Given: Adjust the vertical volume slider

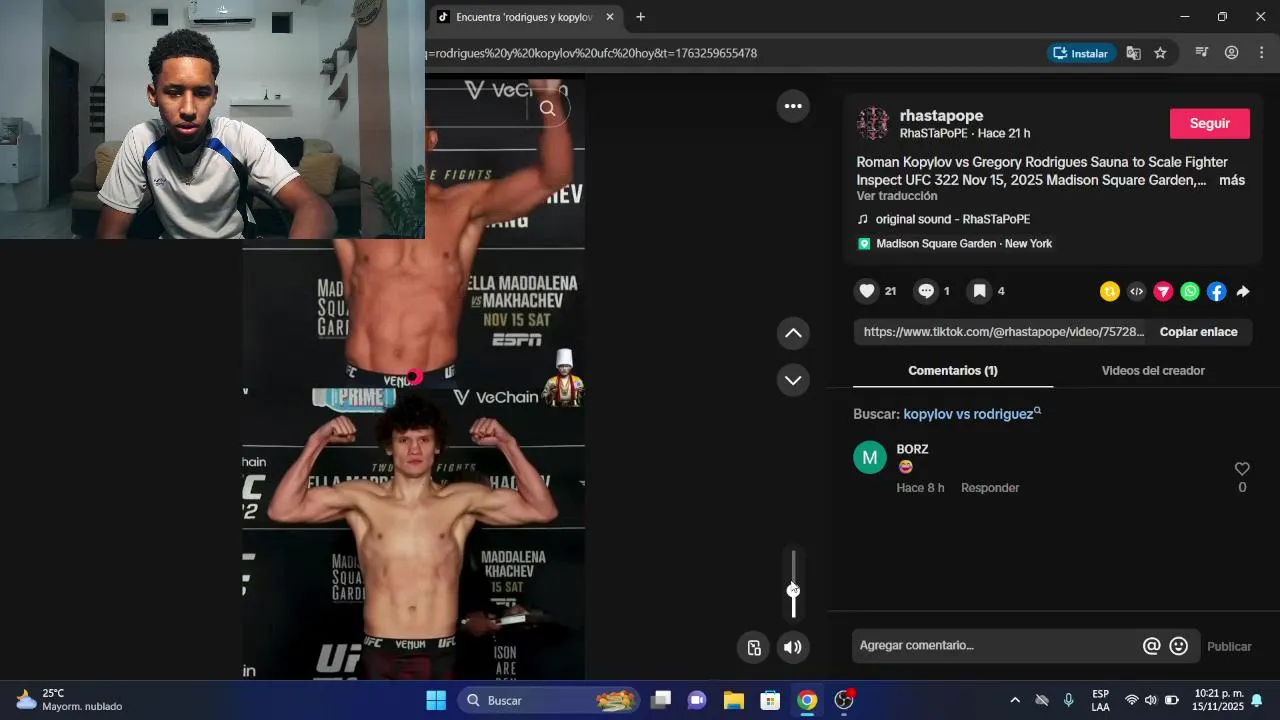Looking at the screenshot, I should pos(794,585).
